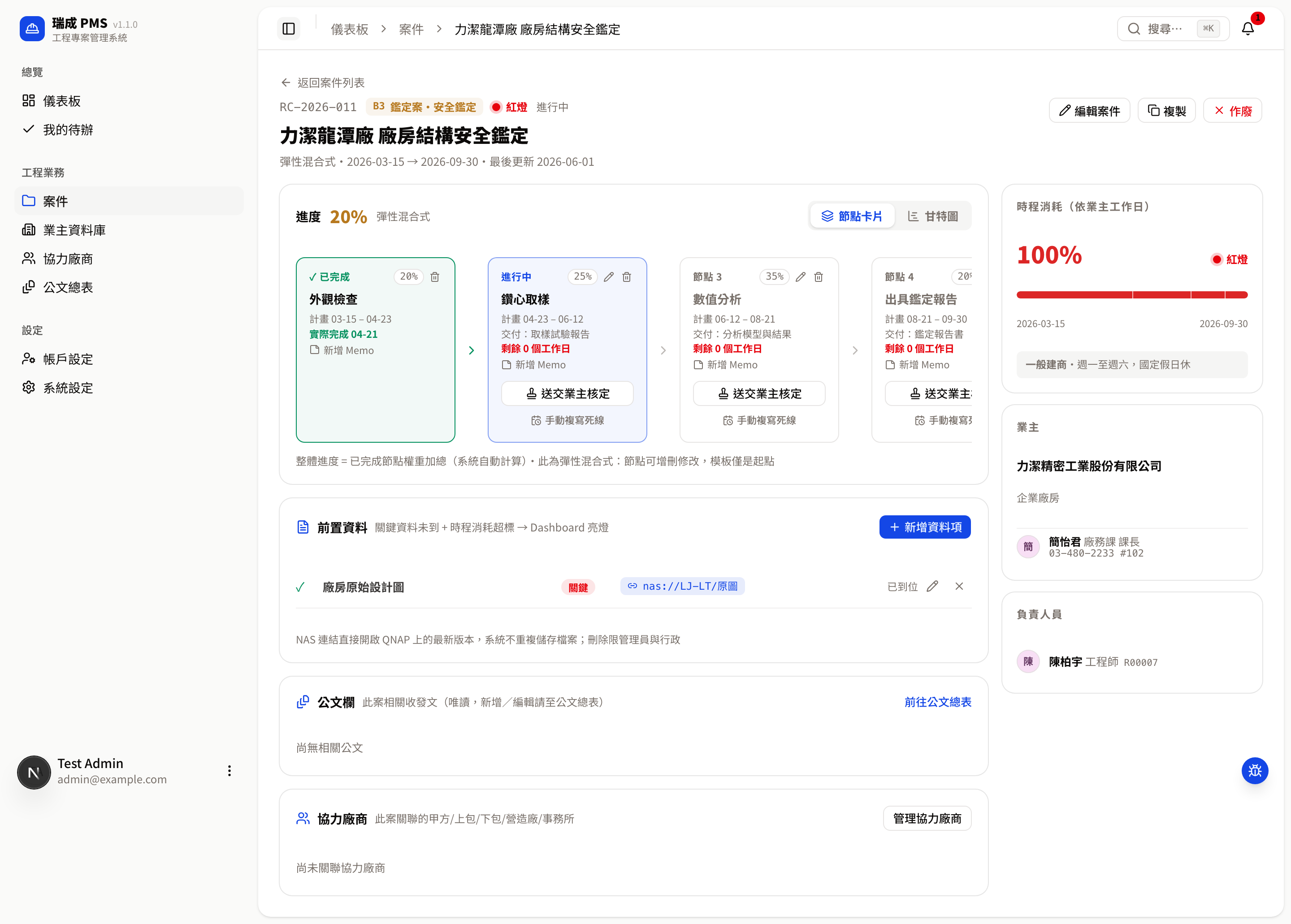Open 帳戶設定 in the sidebar
1291x924 pixels.
(x=129, y=359)
